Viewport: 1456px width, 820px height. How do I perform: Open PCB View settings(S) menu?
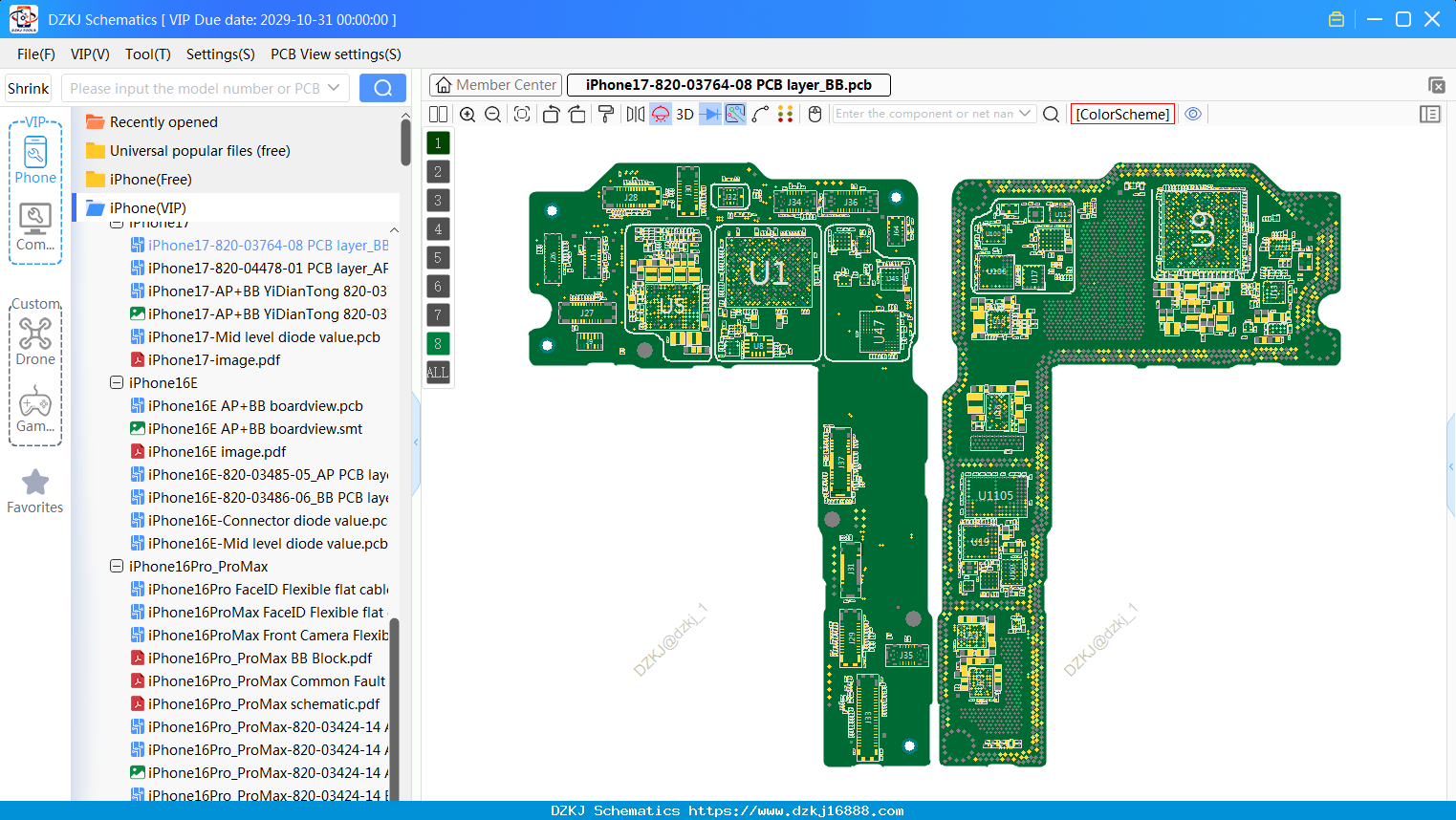pos(336,54)
